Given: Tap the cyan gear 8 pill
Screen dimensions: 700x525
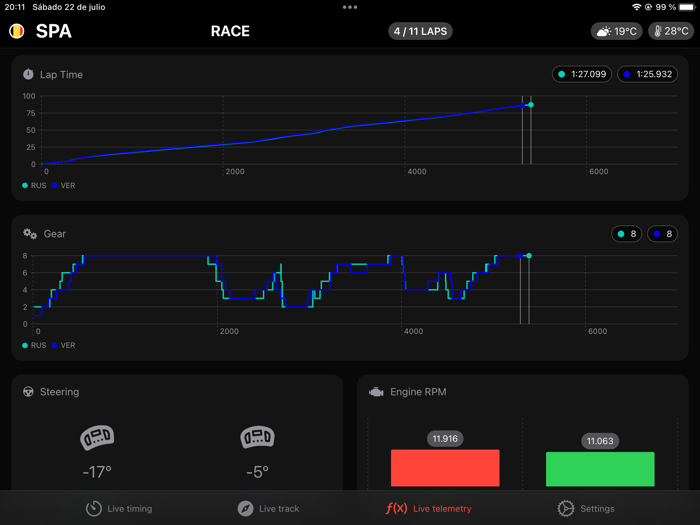Looking at the screenshot, I should click(626, 234).
